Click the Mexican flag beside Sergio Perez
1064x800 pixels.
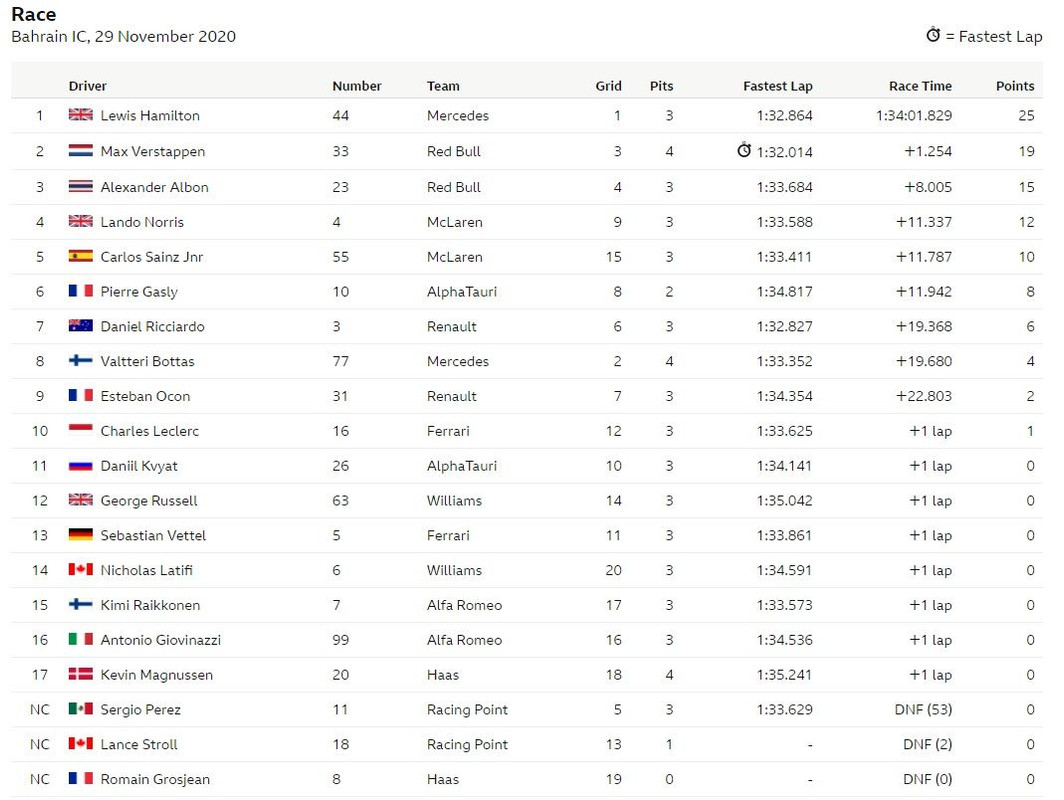80,709
